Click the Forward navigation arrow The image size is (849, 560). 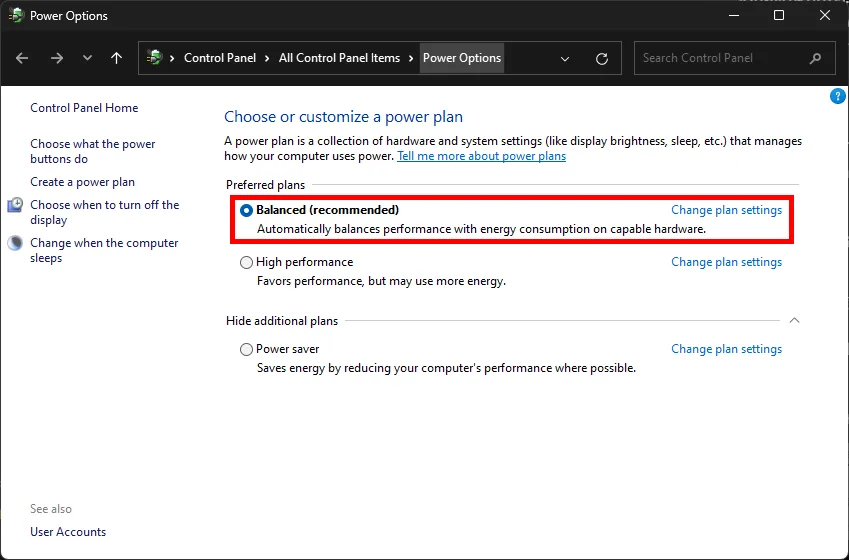coord(57,58)
